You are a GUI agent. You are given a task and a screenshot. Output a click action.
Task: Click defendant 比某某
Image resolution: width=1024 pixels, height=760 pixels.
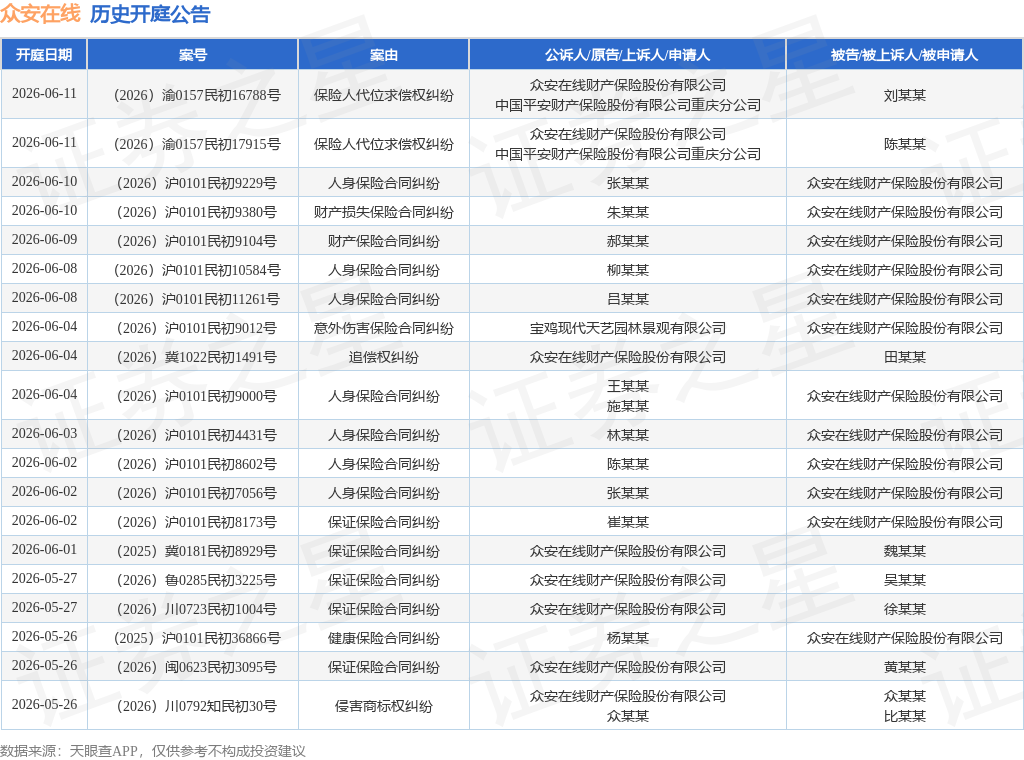coord(904,716)
